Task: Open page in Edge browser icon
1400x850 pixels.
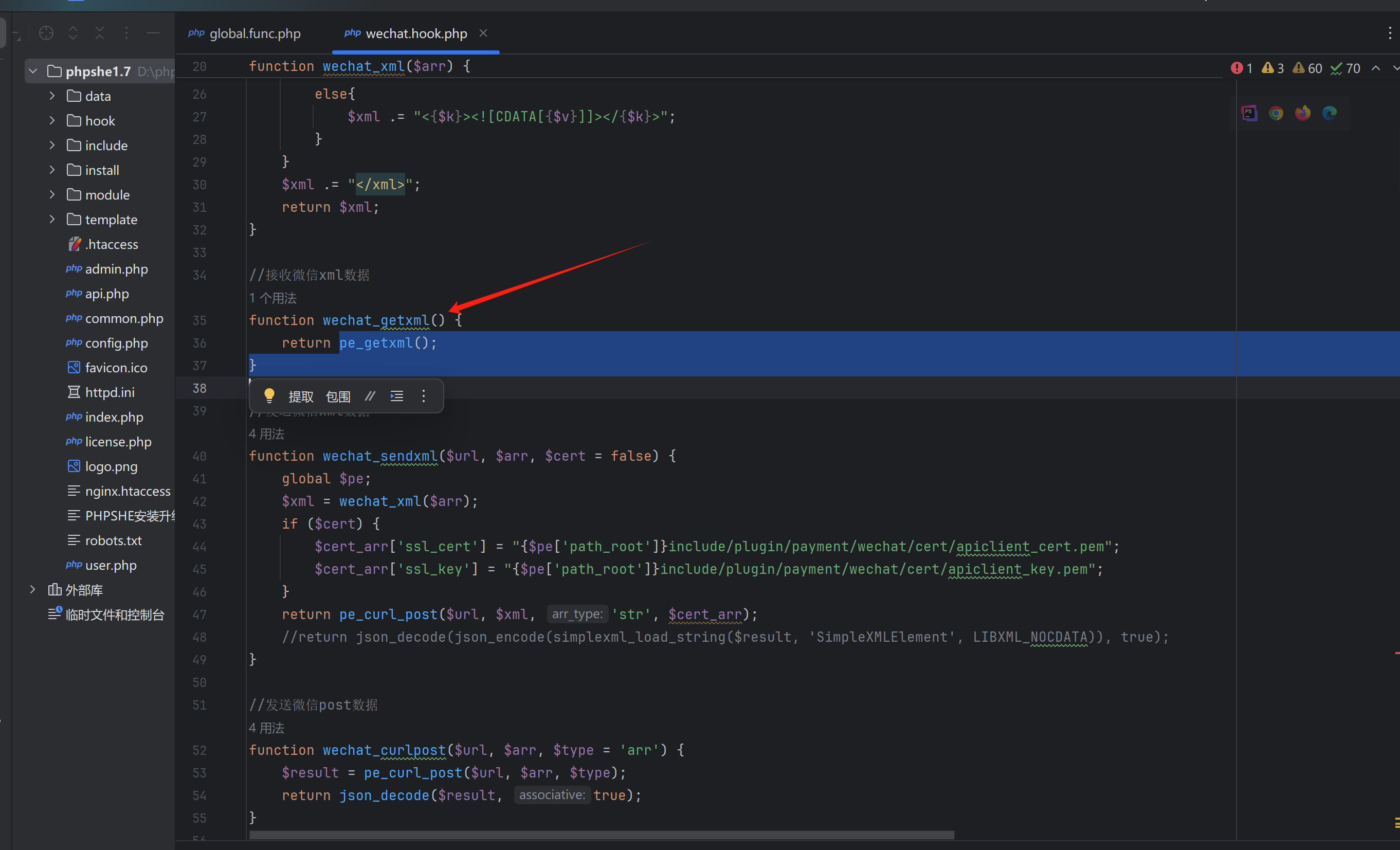Action: [1330, 114]
